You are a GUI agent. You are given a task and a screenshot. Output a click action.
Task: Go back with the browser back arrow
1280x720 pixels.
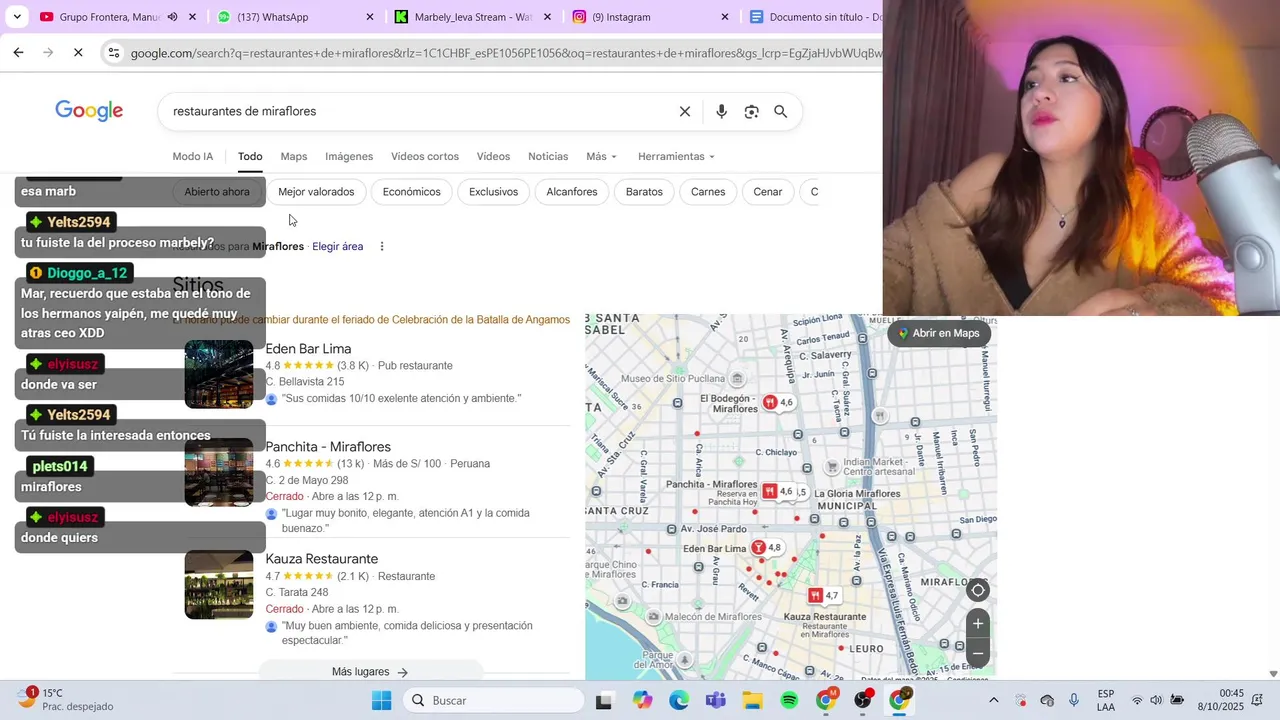[18, 52]
